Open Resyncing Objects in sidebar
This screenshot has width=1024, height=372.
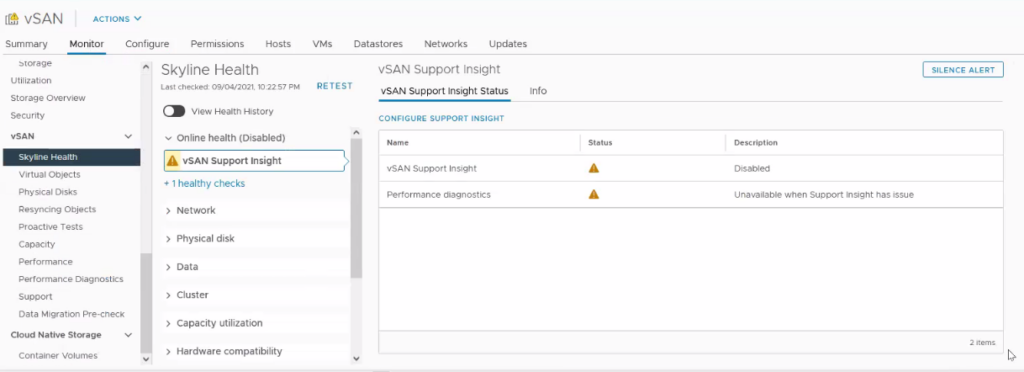[x=57, y=209]
